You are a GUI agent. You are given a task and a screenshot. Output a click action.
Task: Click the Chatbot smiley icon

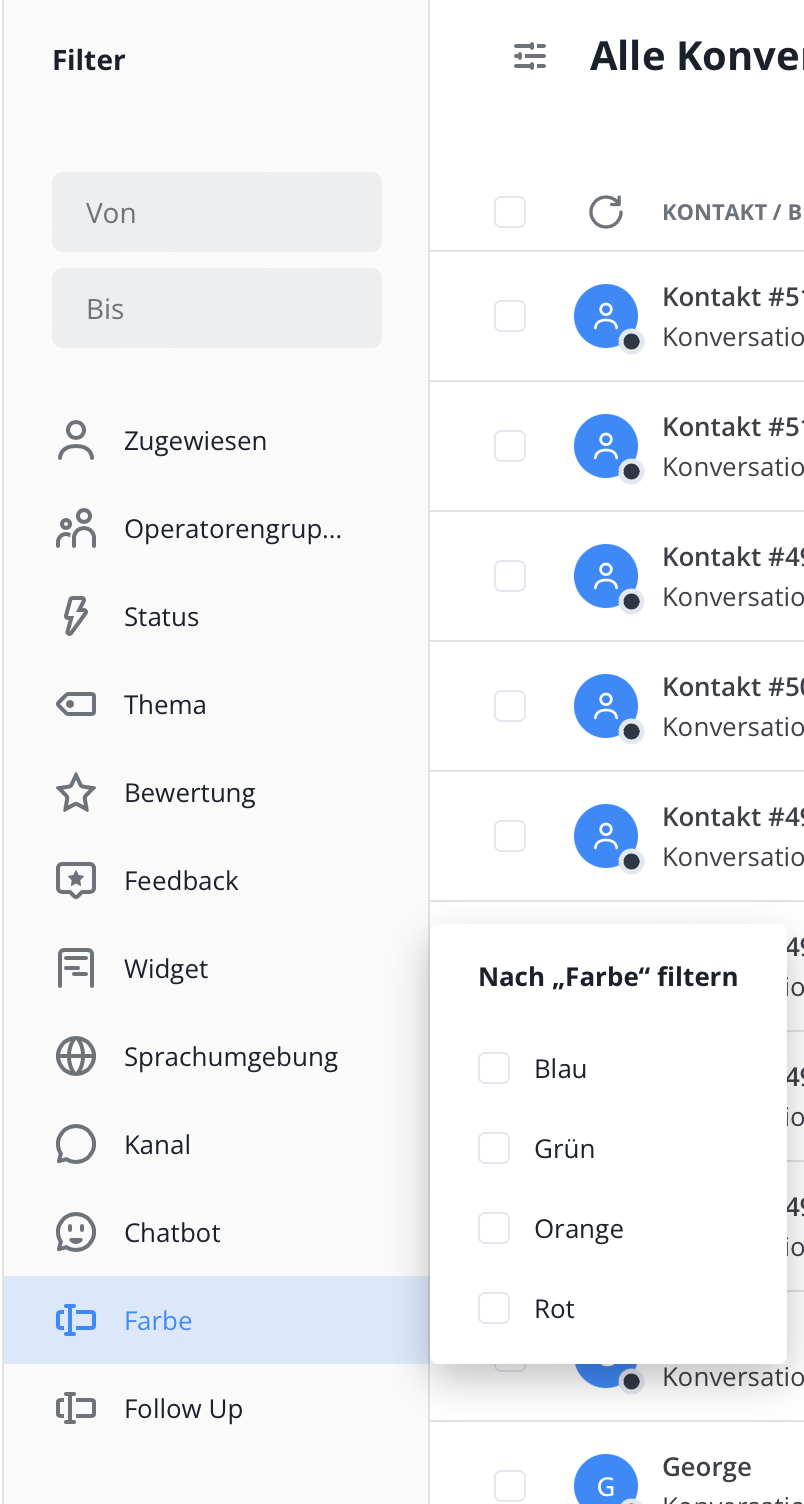point(76,1233)
